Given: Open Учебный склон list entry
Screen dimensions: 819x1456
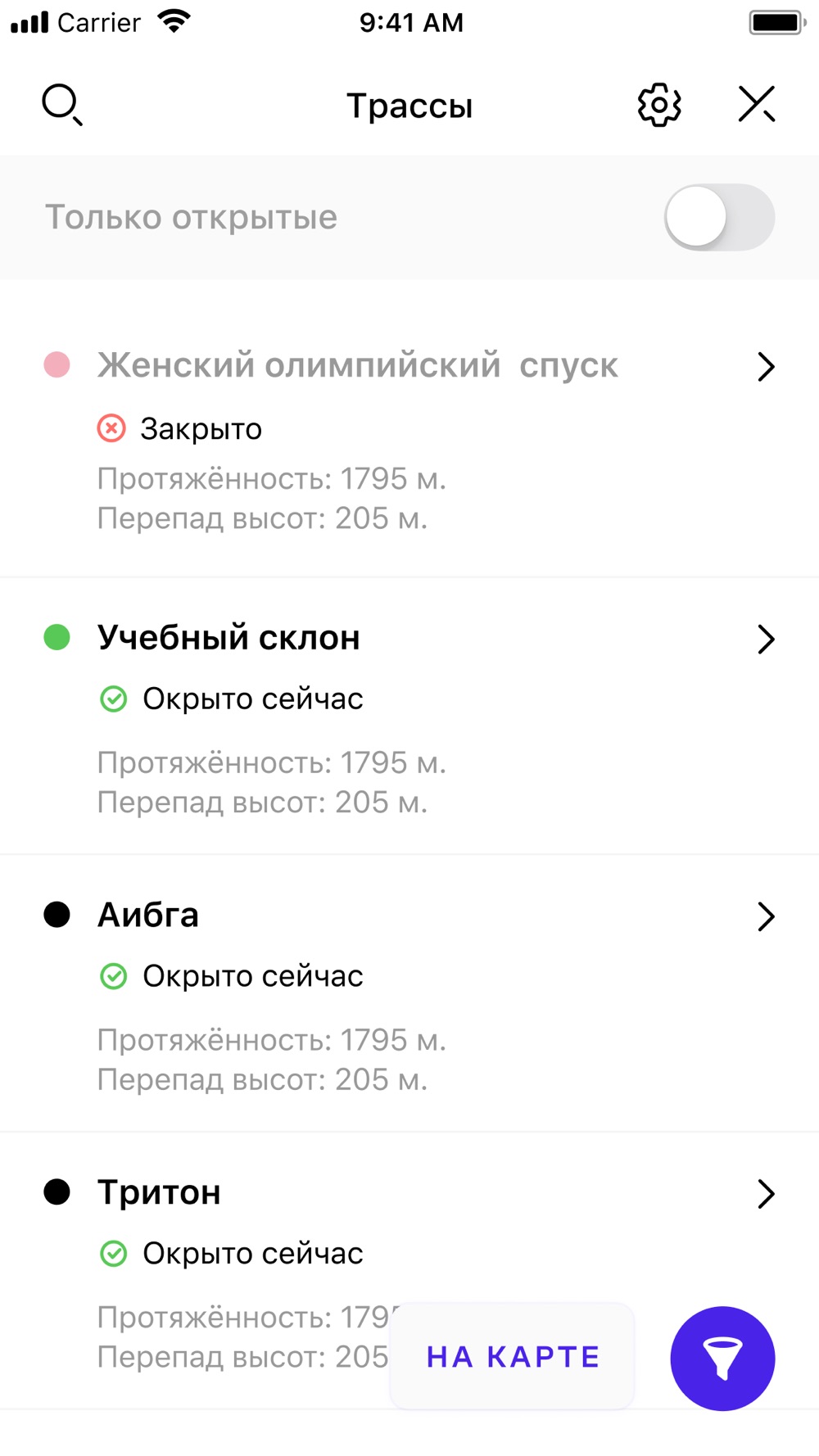Looking at the screenshot, I should (x=409, y=717).
